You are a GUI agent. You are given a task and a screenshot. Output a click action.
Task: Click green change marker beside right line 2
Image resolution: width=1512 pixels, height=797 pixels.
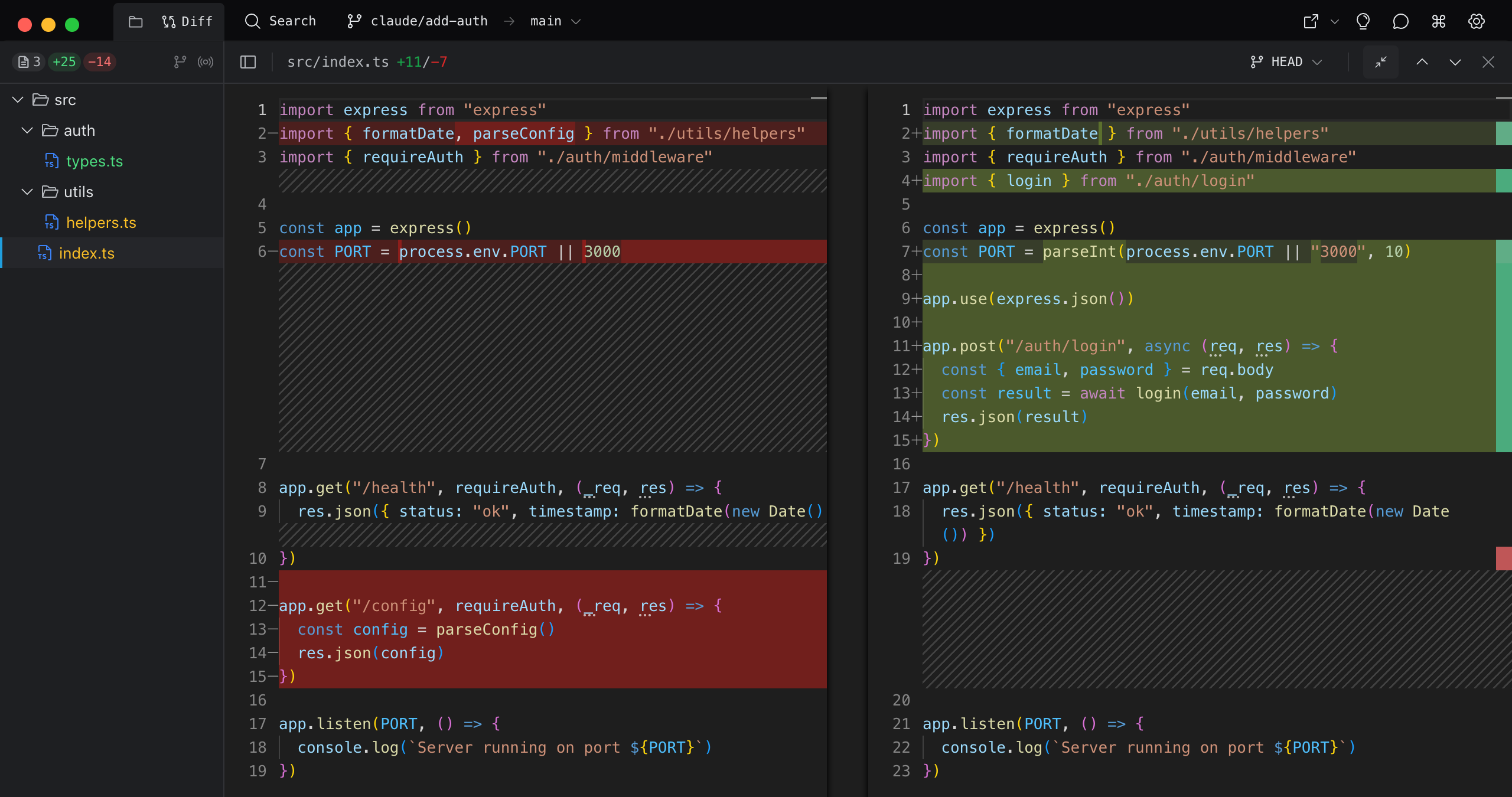coord(1504,133)
